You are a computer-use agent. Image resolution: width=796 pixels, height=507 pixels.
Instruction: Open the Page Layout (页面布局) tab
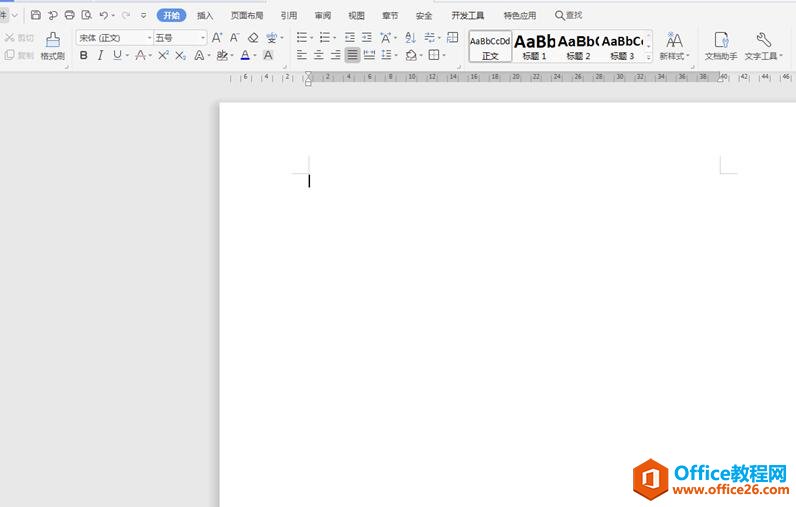pyautogui.click(x=247, y=16)
